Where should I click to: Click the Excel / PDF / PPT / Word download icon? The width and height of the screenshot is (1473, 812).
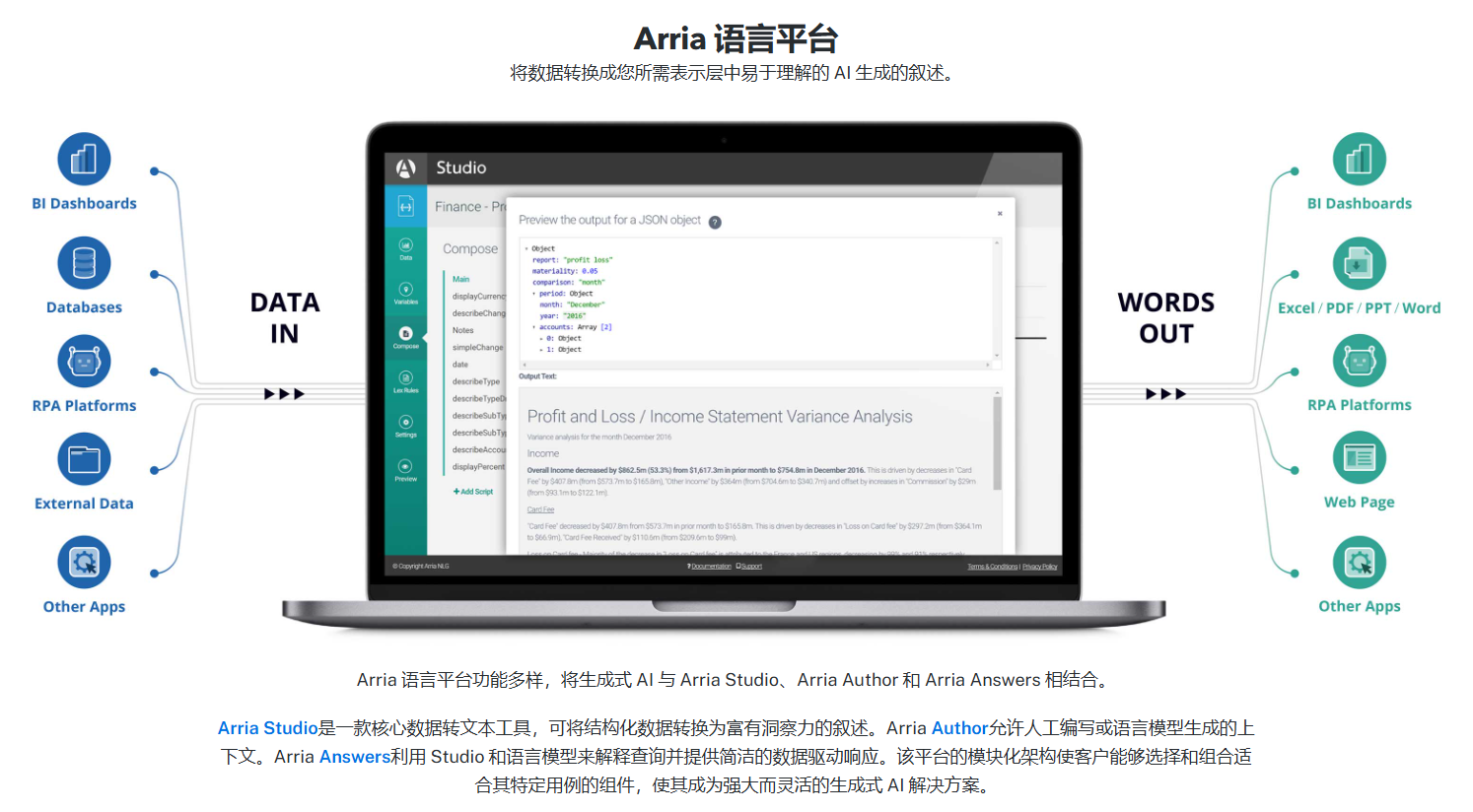pyautogui.click(x=1359, y=263)
